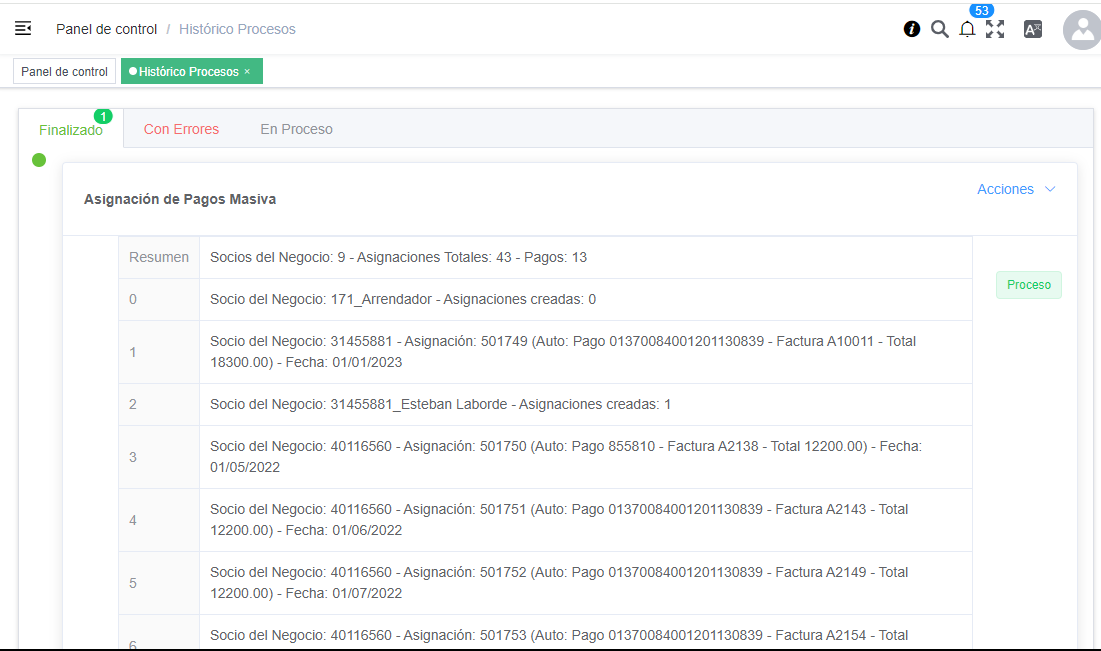Click the Resumen row header cell
This screenshot has height=651, width=1101.
(159, 257)
